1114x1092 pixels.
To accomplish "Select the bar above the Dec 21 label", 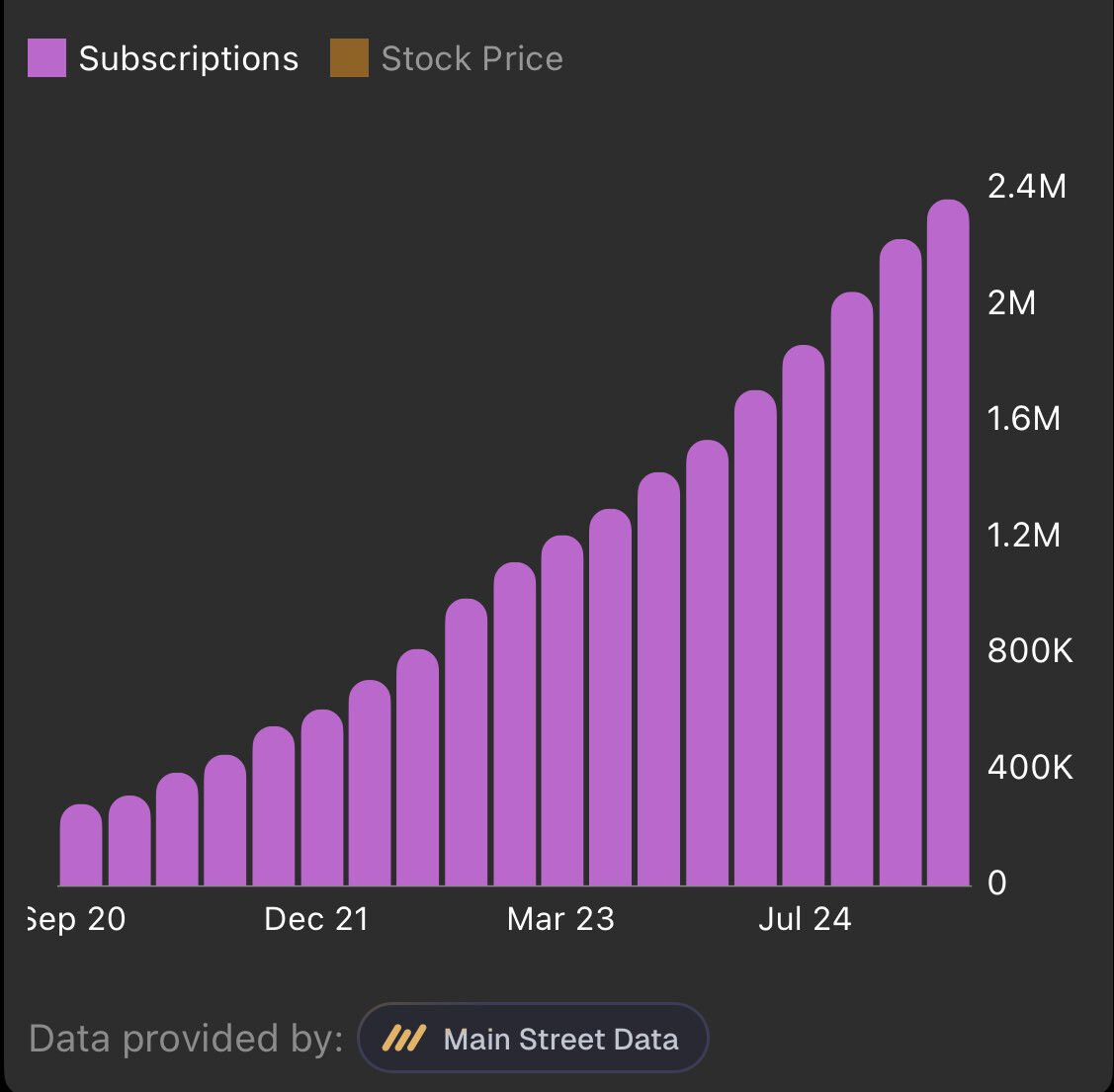I will [322, 798].
